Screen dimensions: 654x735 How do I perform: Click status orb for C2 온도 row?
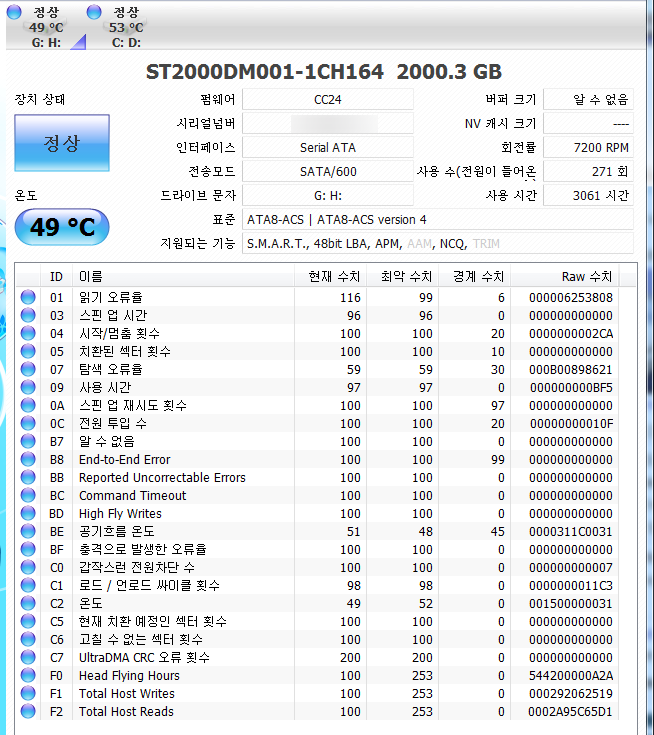pos(28,603)
